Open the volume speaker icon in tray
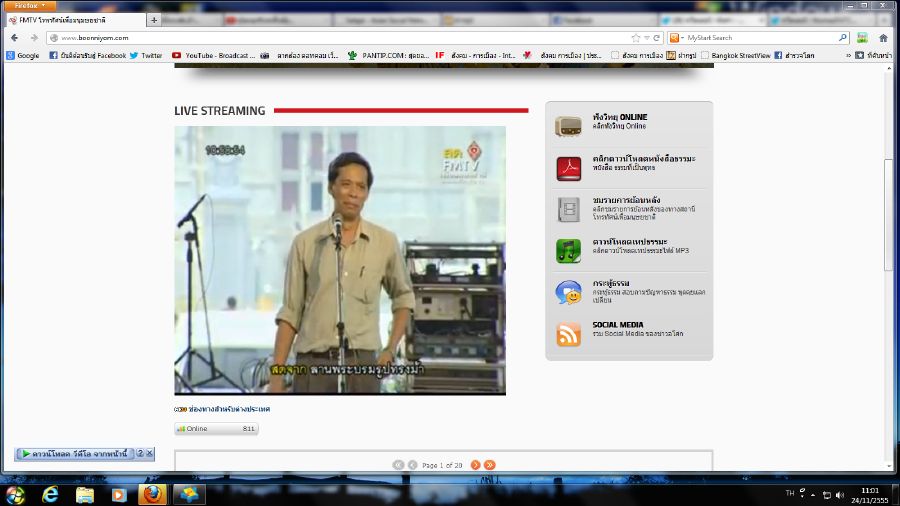The height and width of the screenshot is (506, 900). tap(840, 495)
